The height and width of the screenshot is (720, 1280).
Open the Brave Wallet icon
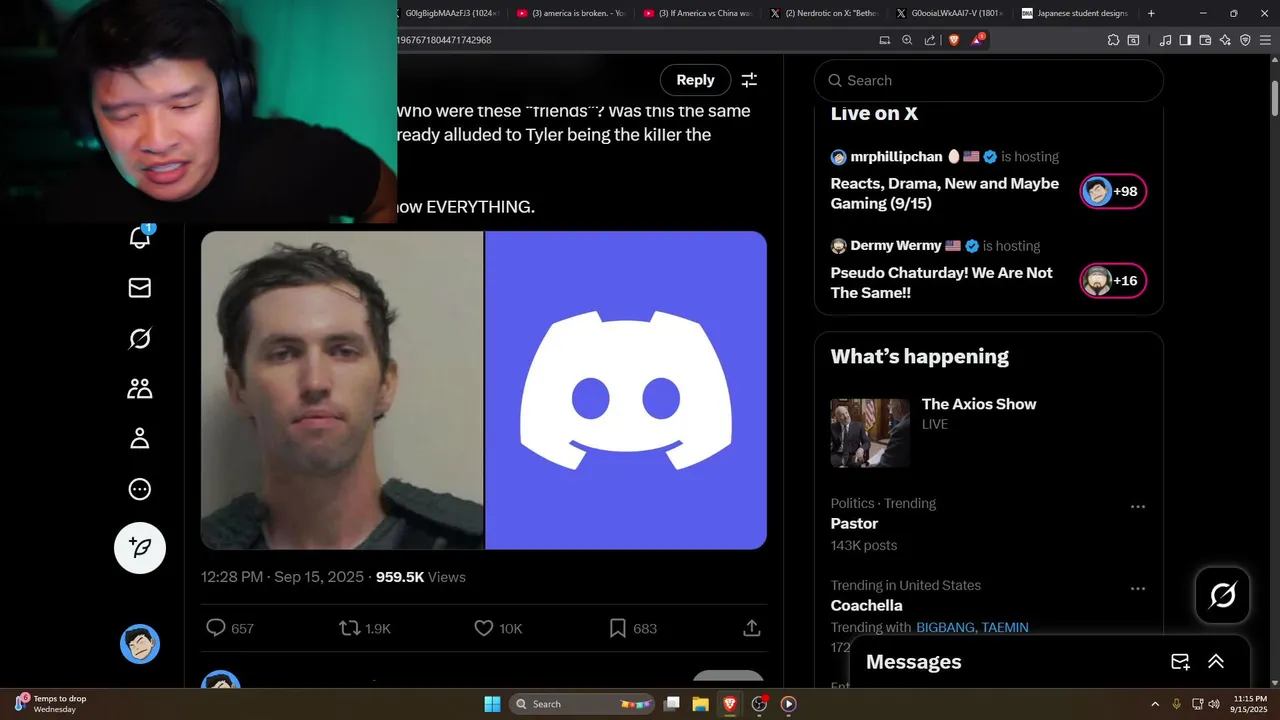tap(1205, 40)
